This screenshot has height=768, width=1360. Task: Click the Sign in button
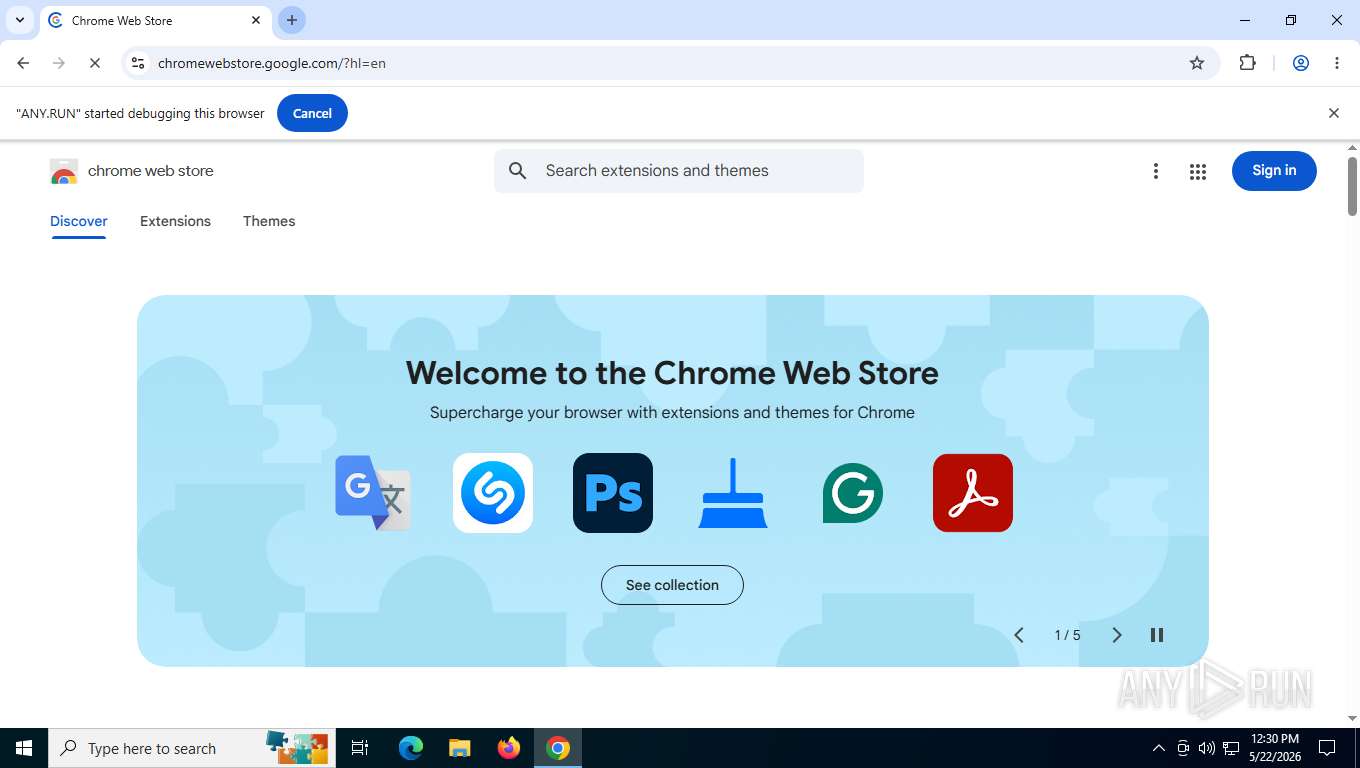point(1274,171)
